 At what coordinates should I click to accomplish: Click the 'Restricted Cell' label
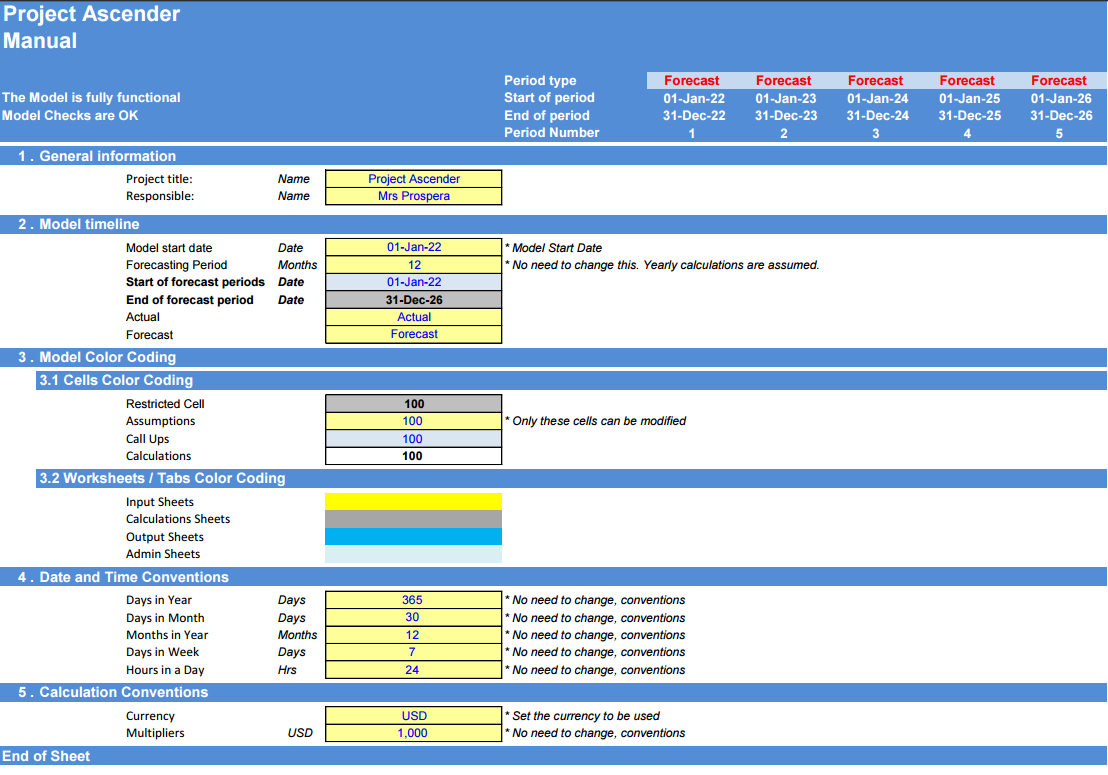pyautogui.click(x=165, y=404)
